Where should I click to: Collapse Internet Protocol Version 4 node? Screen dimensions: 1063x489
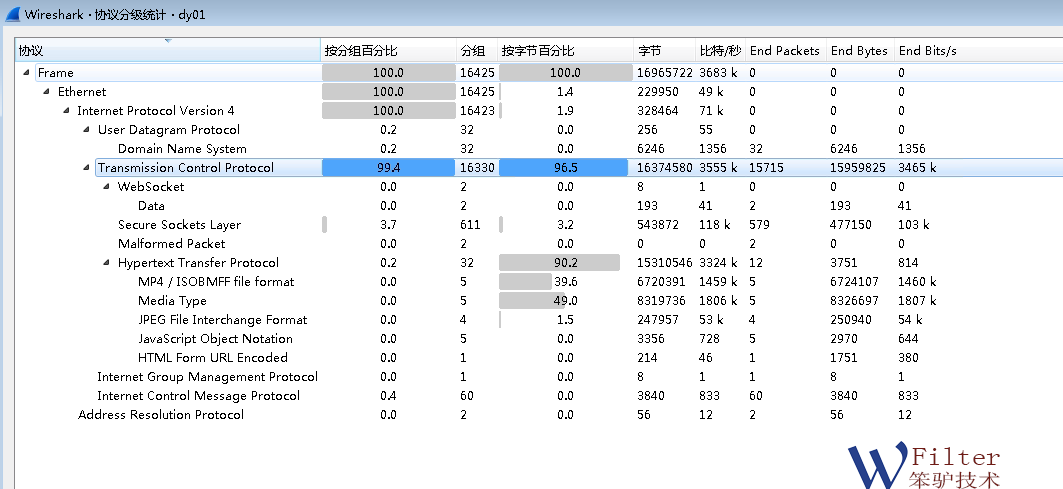(x=67, y=111)
